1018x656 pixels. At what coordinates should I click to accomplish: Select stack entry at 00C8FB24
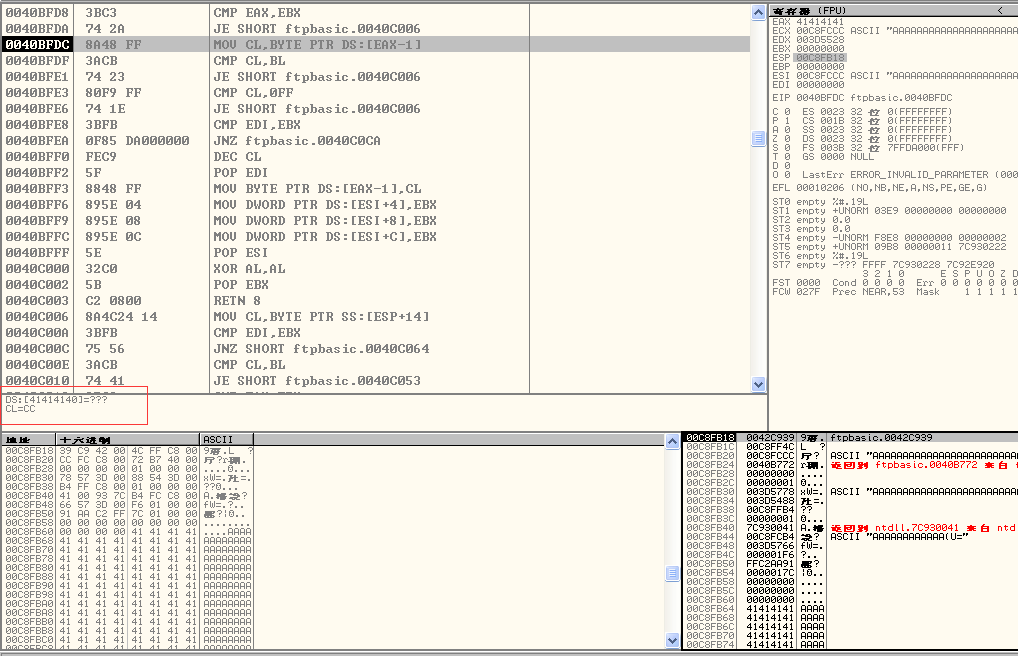[x=710, y=464]
